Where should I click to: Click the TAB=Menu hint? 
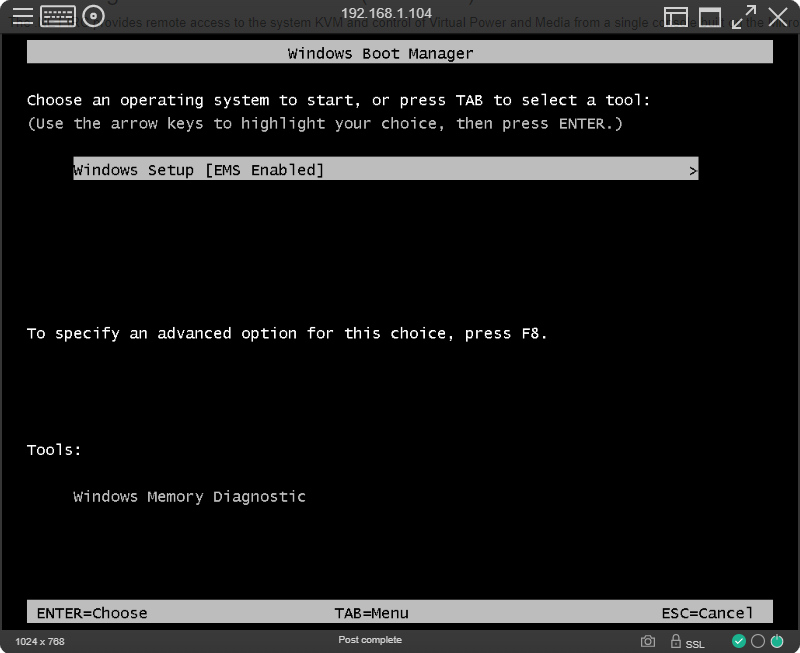371,613
